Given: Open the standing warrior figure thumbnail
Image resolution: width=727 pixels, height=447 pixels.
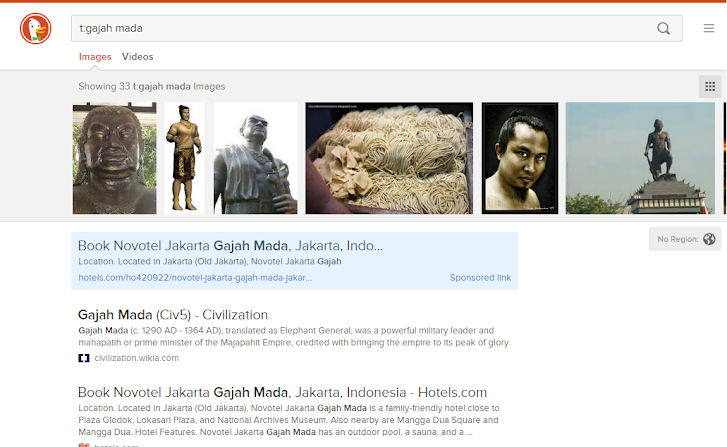Looking at the screenshot, I should coord(184,158).
